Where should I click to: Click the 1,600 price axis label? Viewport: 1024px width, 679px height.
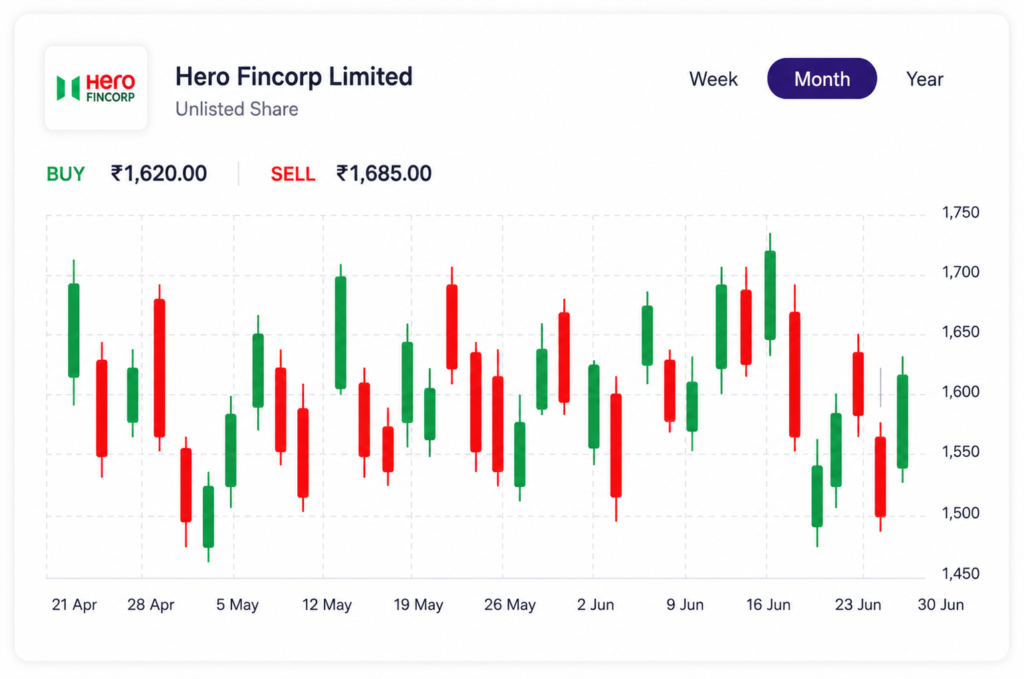960,392
